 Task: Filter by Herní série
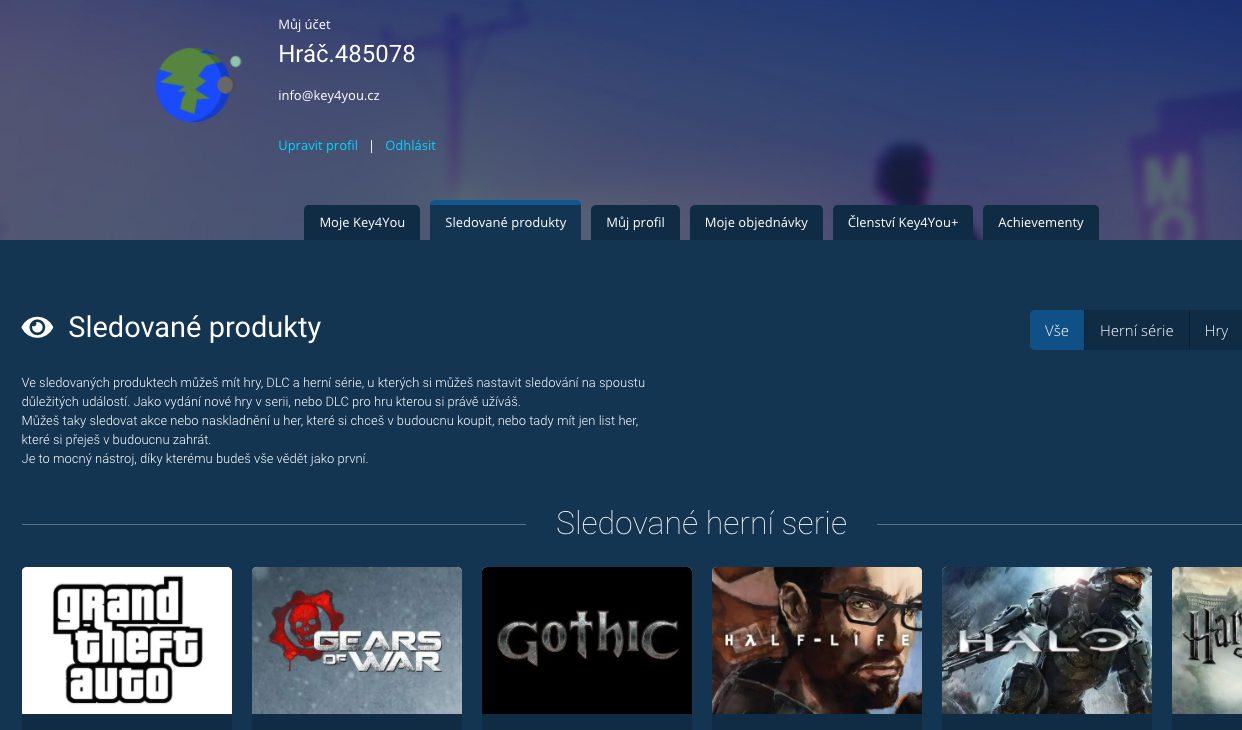1136,330
